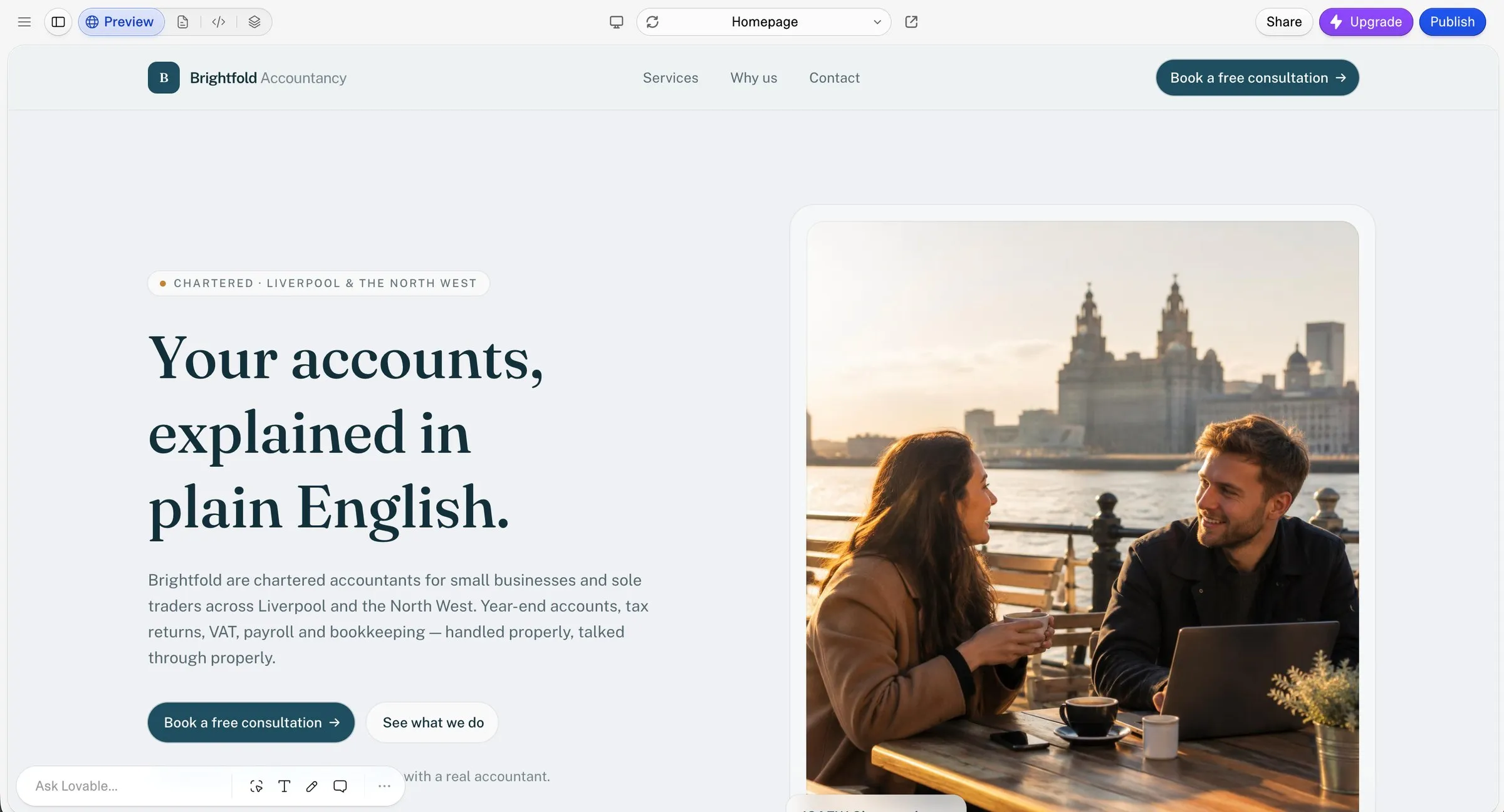
Task: Click the purple Upgrade button
Action: click(1366, 22)
